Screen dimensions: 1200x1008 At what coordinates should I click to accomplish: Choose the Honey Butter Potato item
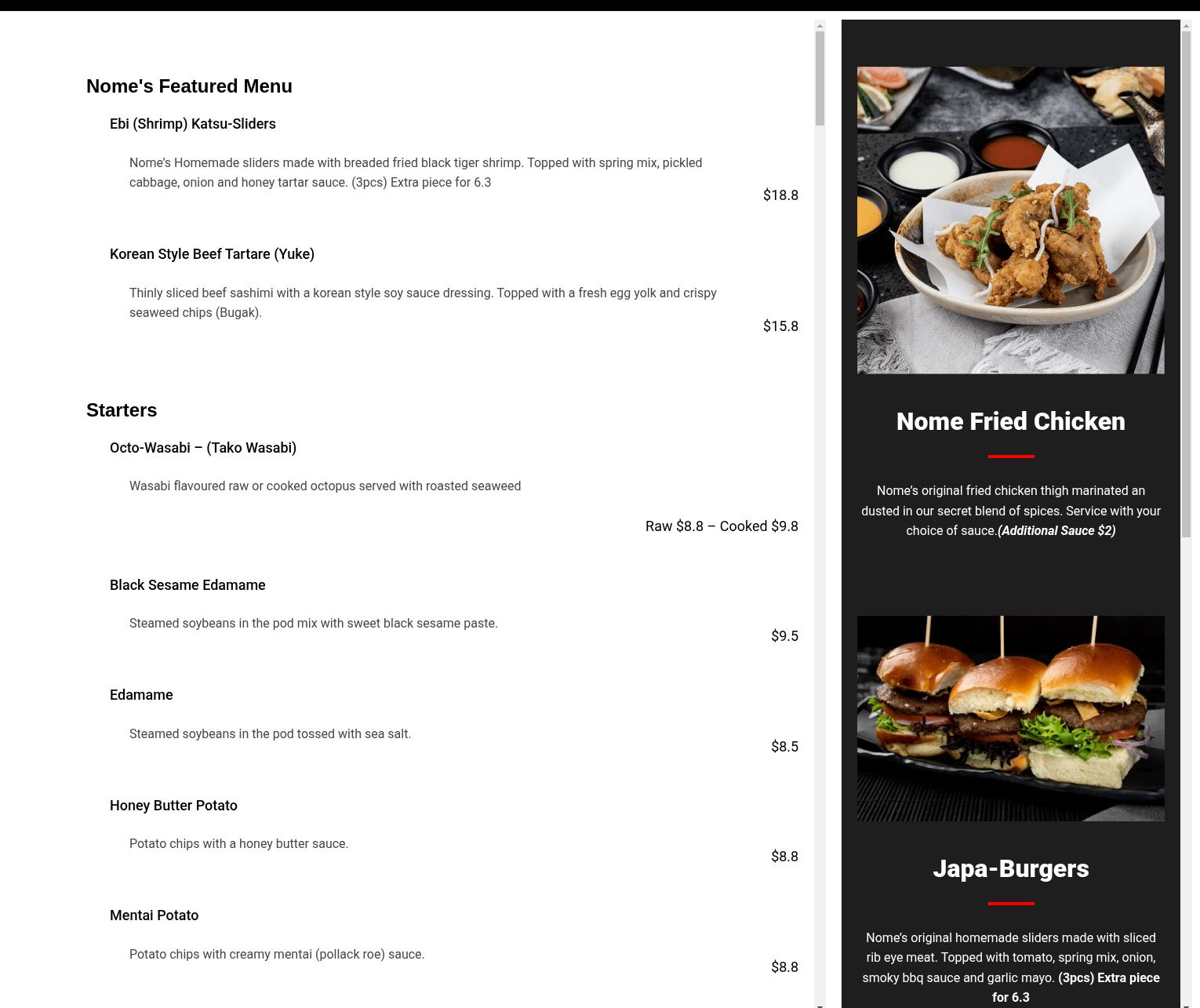pyautogui.click(x=173, y=806)
